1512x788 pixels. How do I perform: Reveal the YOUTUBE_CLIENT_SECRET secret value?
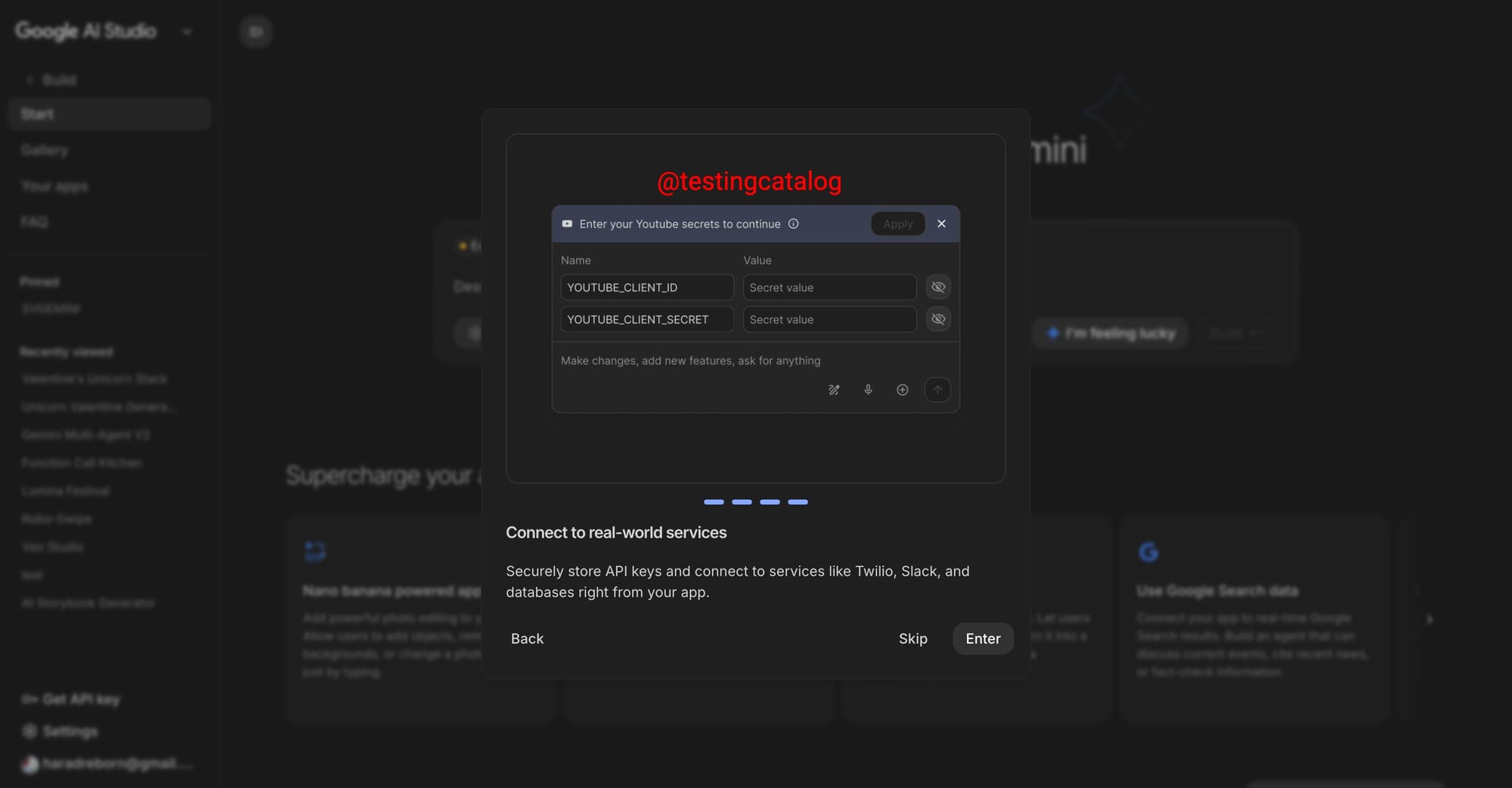938,319
